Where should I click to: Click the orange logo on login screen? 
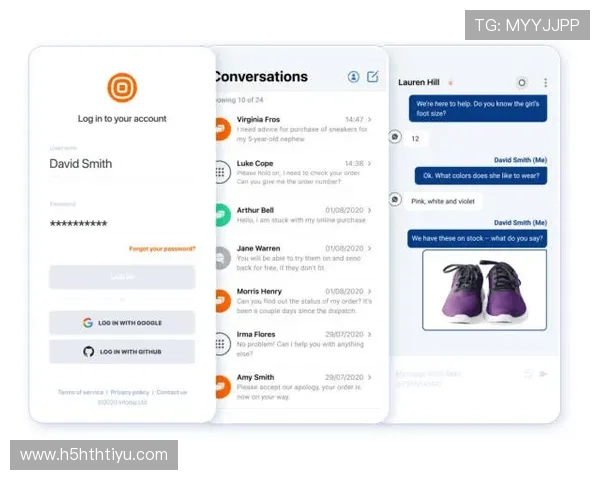pyautogui.click(x=122, y=87)
